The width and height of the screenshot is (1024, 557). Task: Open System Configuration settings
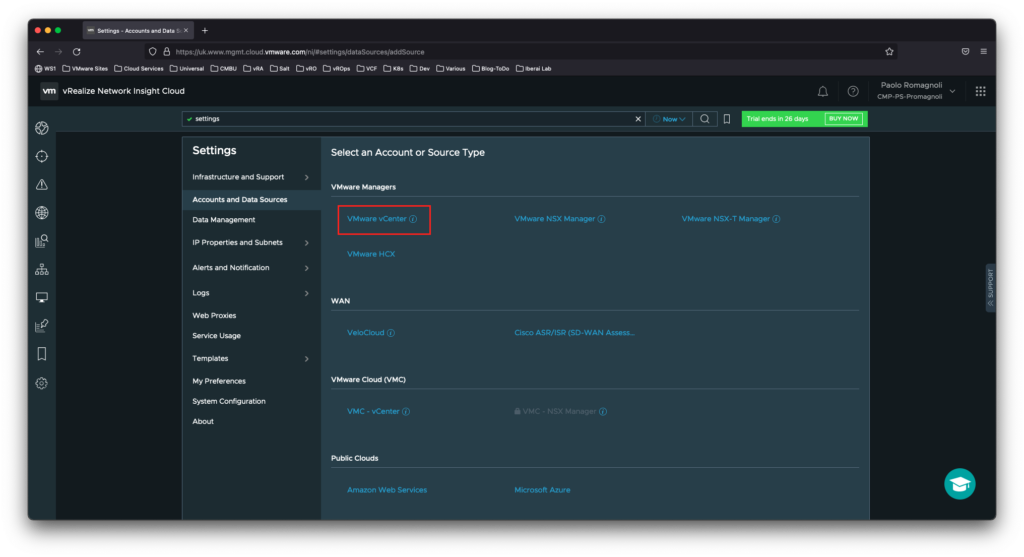(x=229, y=402)
